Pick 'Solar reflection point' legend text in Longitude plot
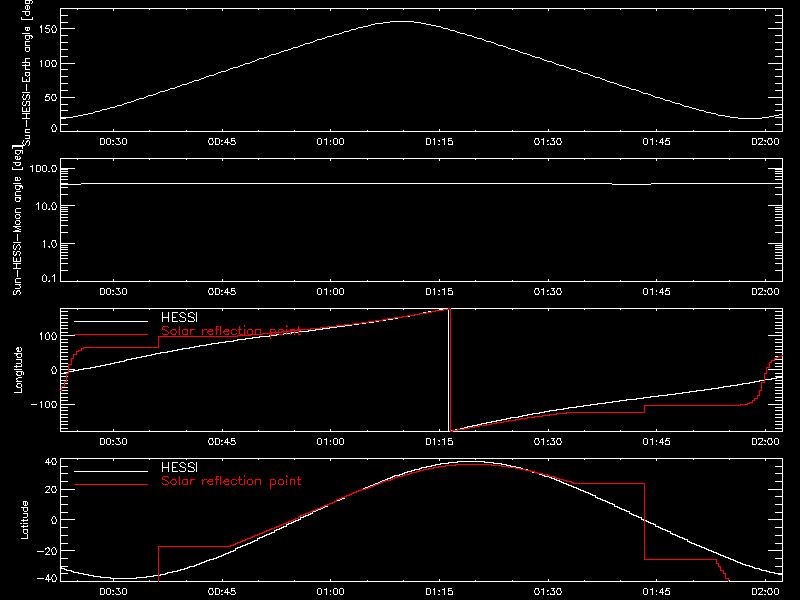The height and width of the screenshot is (600, 800). pos(231,331)
